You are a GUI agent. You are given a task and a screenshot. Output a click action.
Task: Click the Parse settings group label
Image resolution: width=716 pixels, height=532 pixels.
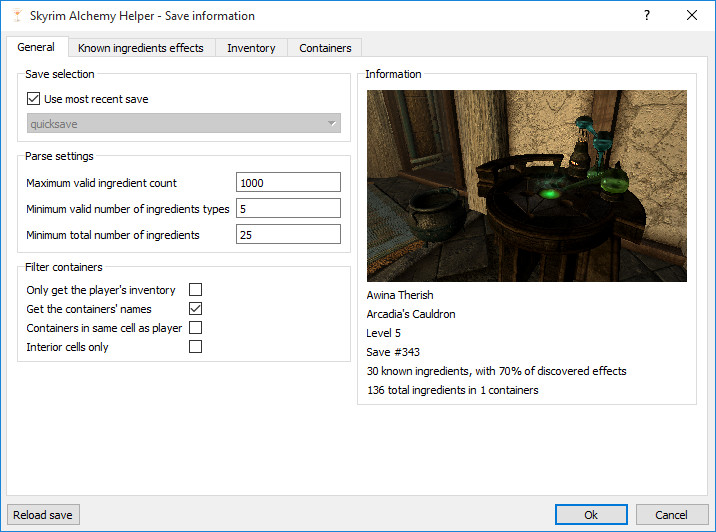pos(59,156)
